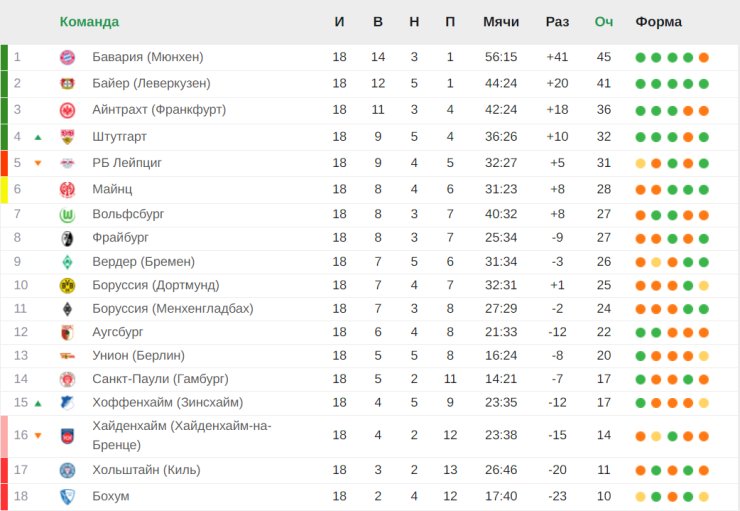Click the green up arrow beside Stuttgart
740x511 pixels.
point(38,137)
